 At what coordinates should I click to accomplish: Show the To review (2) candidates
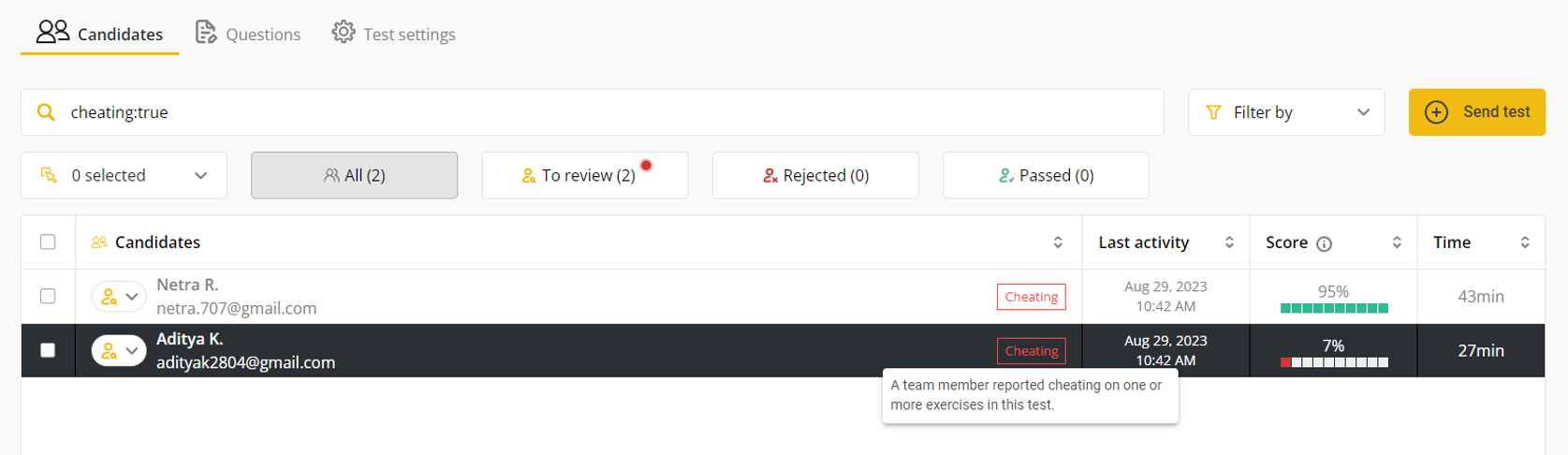584,175
